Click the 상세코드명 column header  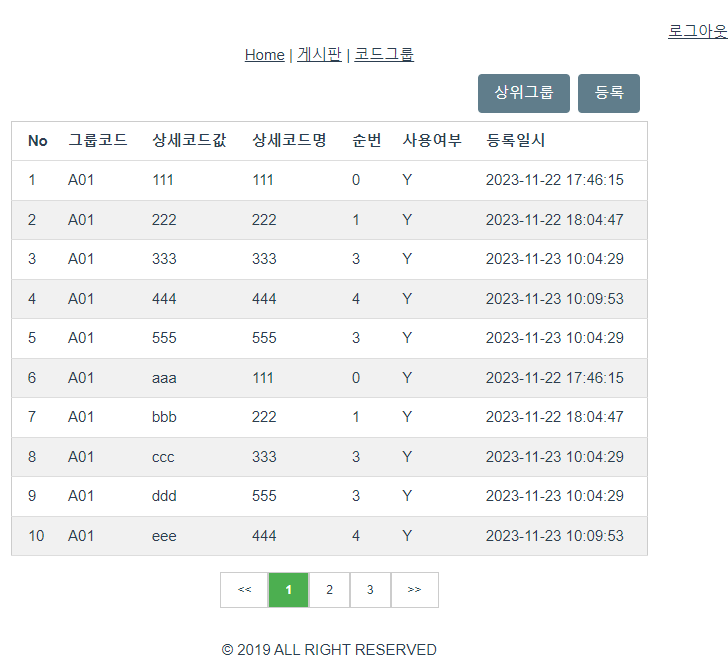pyautogui.click(x=289, y=140)
